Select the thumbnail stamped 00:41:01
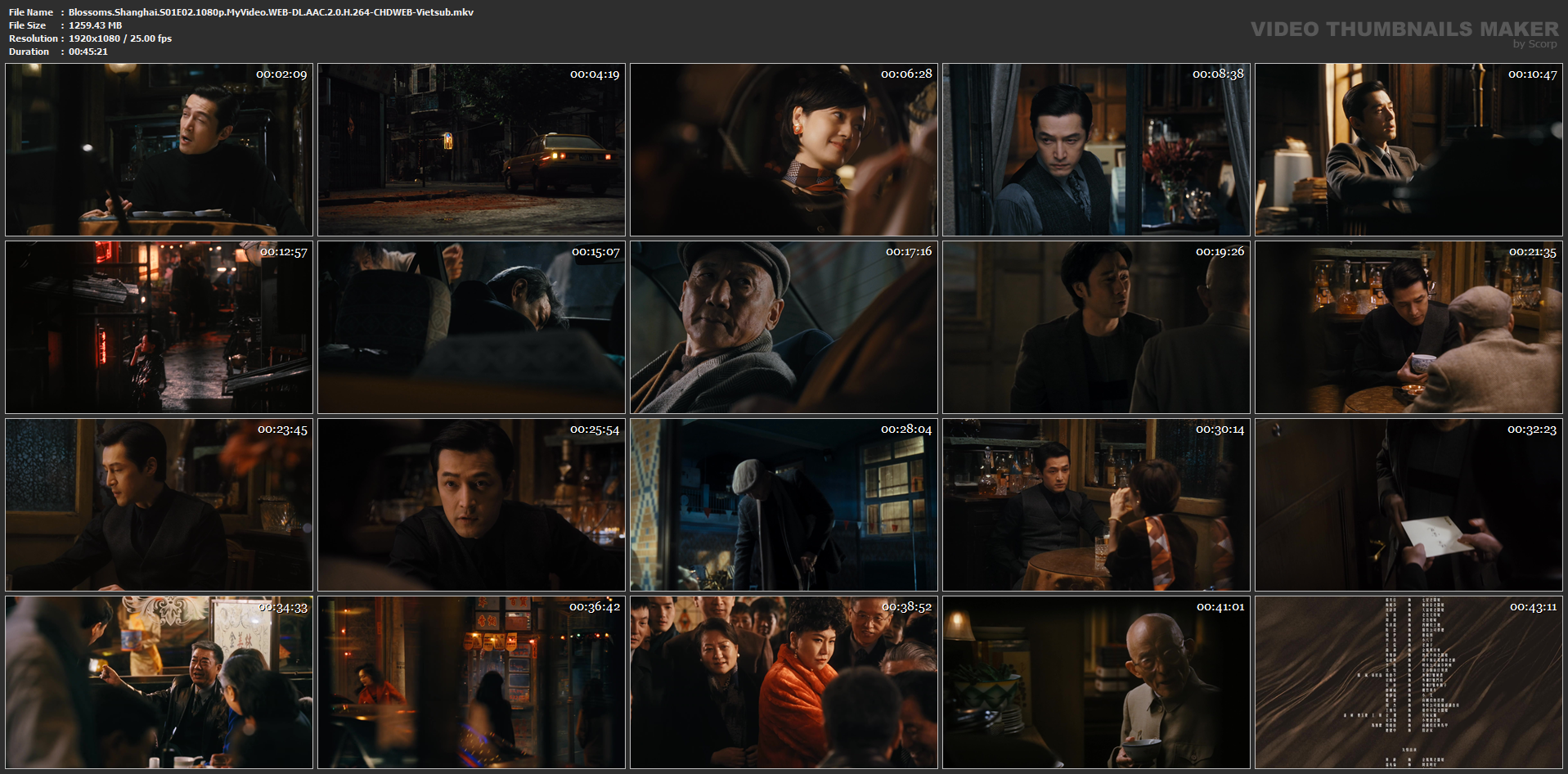The width and height of the screenshot is (1568, 774). coord(1096,682)
